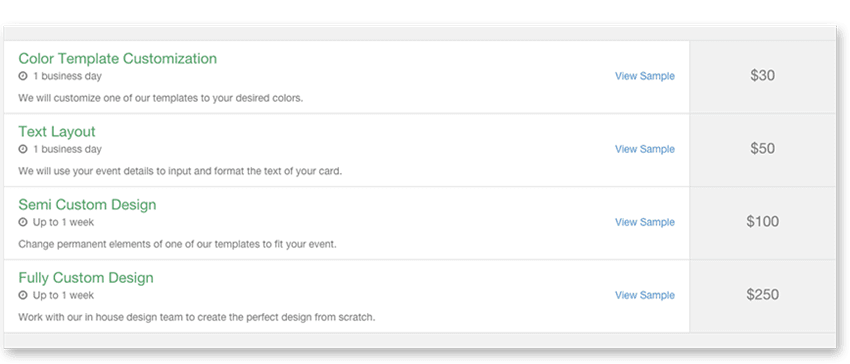Click the template colors description text
This screenshot has width=850, height=364.
point(160,99)
